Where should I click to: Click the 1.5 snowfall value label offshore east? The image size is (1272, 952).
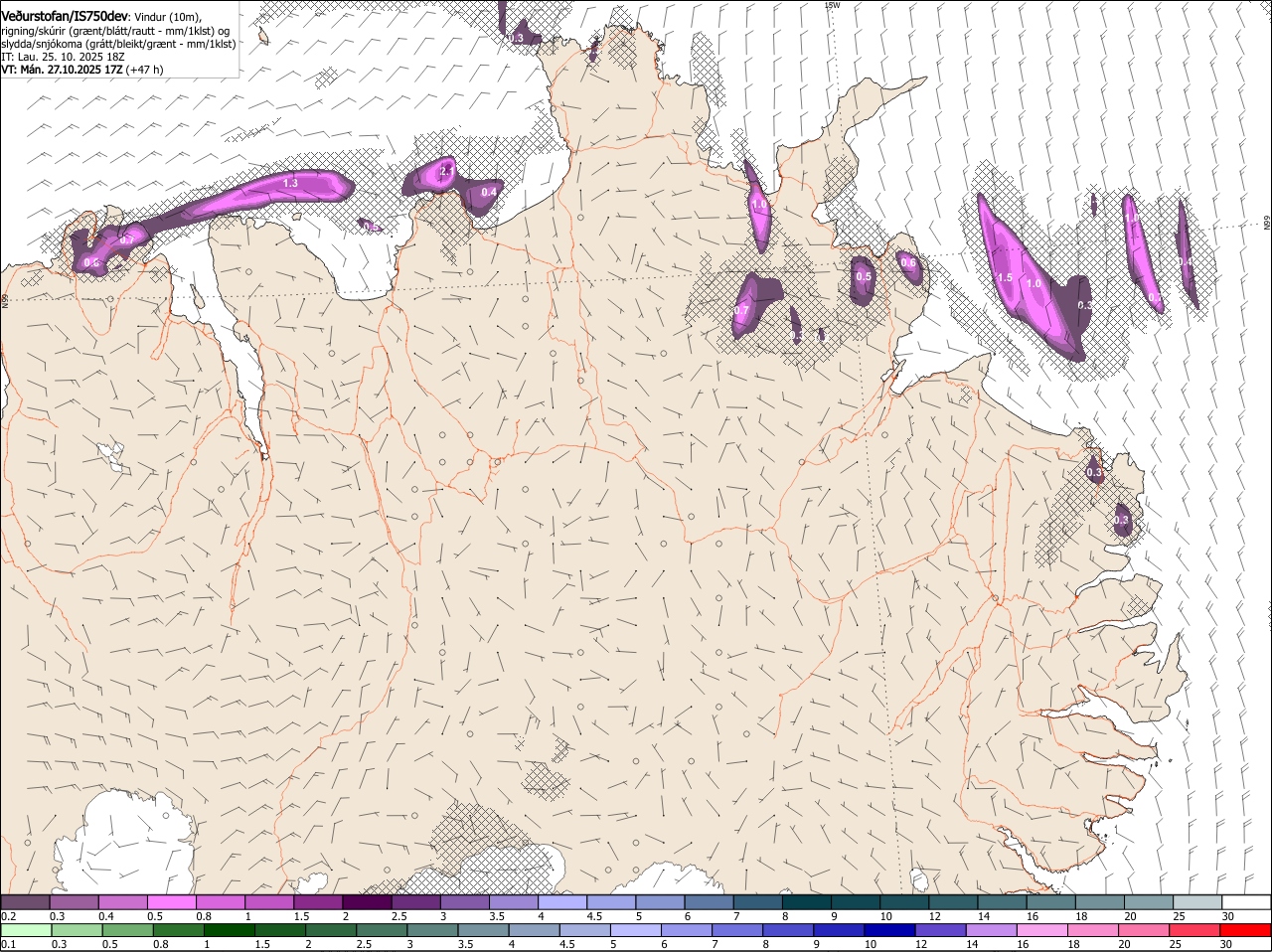tap(1005, 278)
